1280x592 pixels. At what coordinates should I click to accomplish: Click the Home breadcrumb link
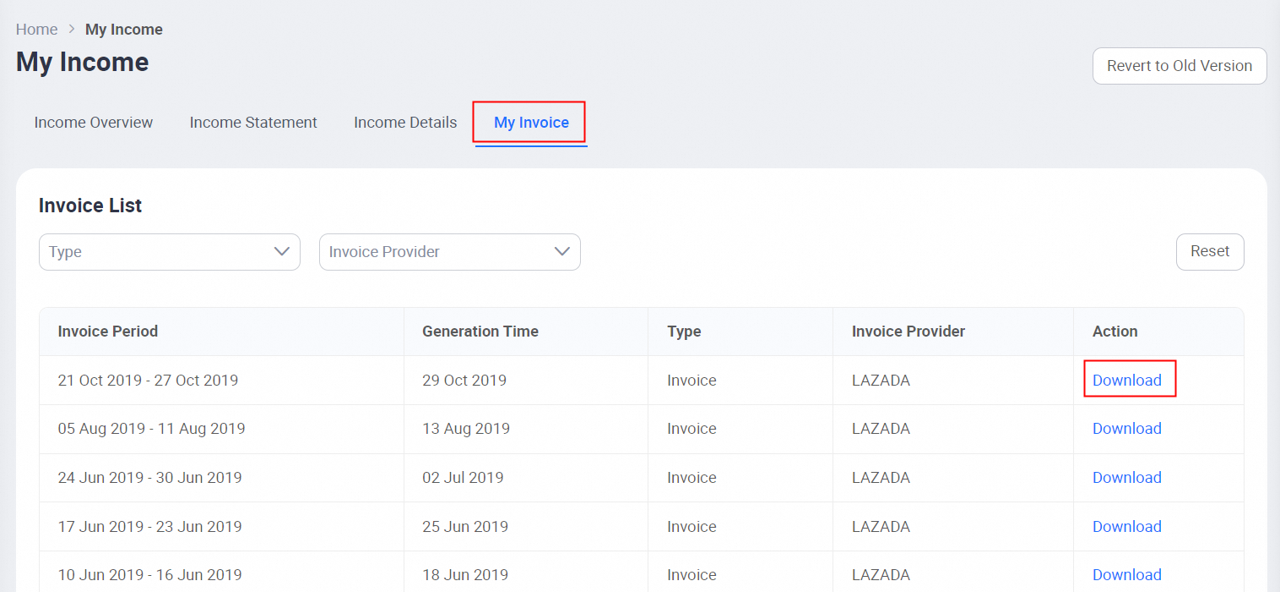pyautogui.click(x=36, y=29)
